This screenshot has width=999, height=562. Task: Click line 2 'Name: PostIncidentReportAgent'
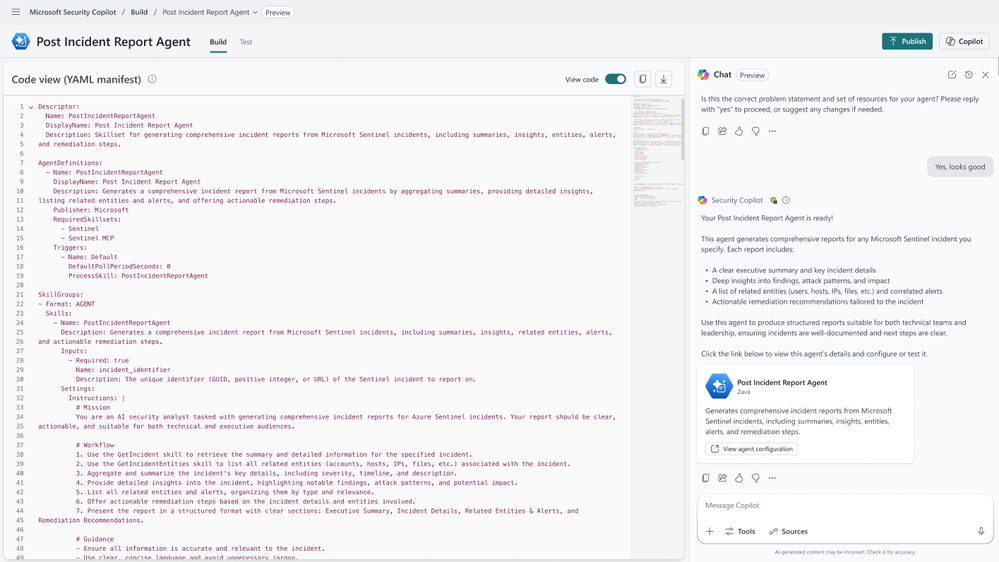100,116
